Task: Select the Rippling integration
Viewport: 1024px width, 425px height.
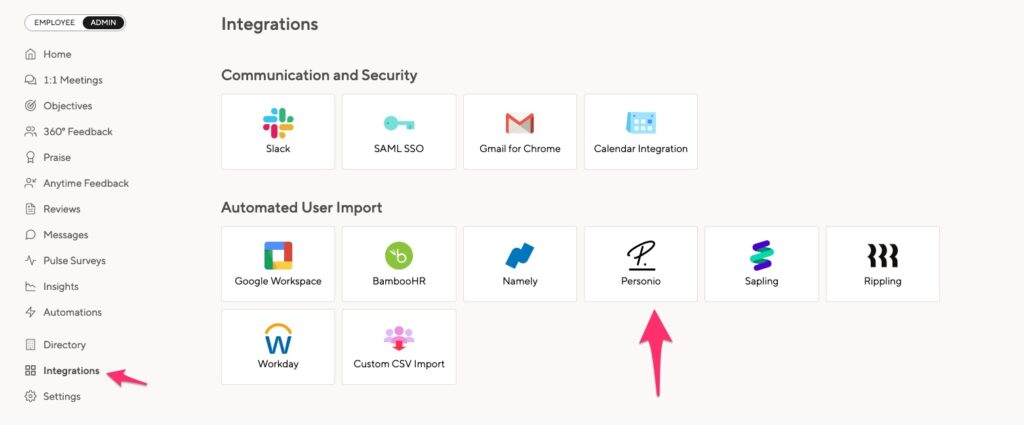Action: click(883, 264)
